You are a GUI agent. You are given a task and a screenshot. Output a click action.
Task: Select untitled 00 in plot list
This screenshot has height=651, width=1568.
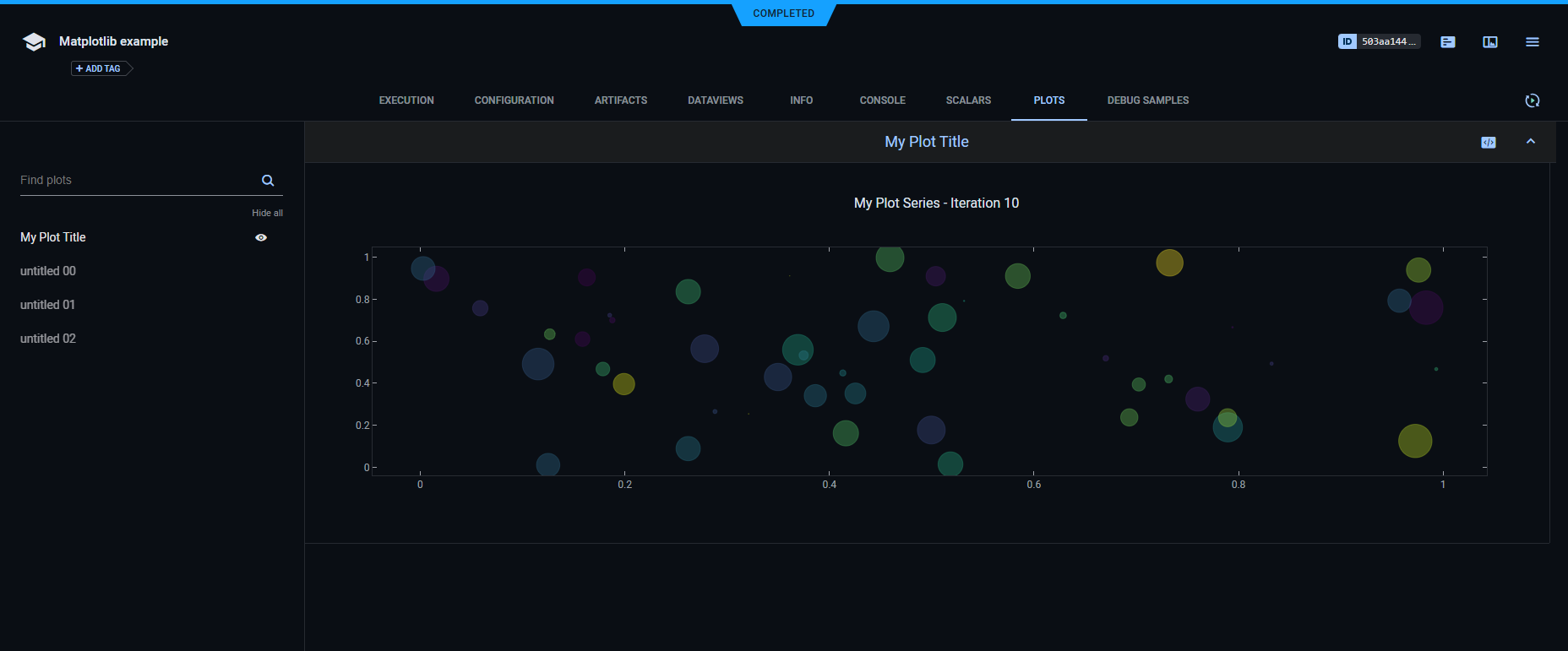click(x=48, y=271)
